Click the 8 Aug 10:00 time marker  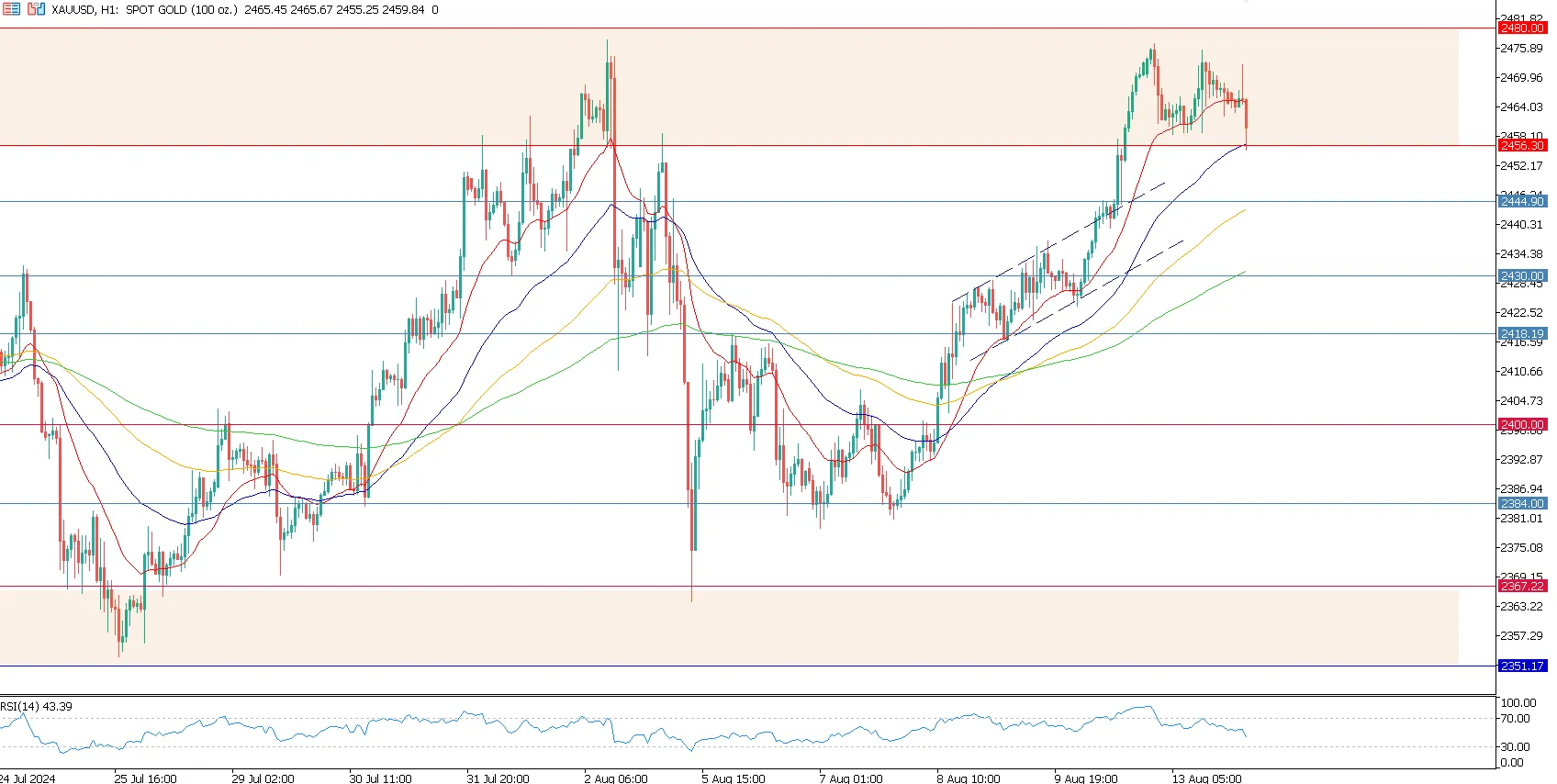click(x=969, y=778)
